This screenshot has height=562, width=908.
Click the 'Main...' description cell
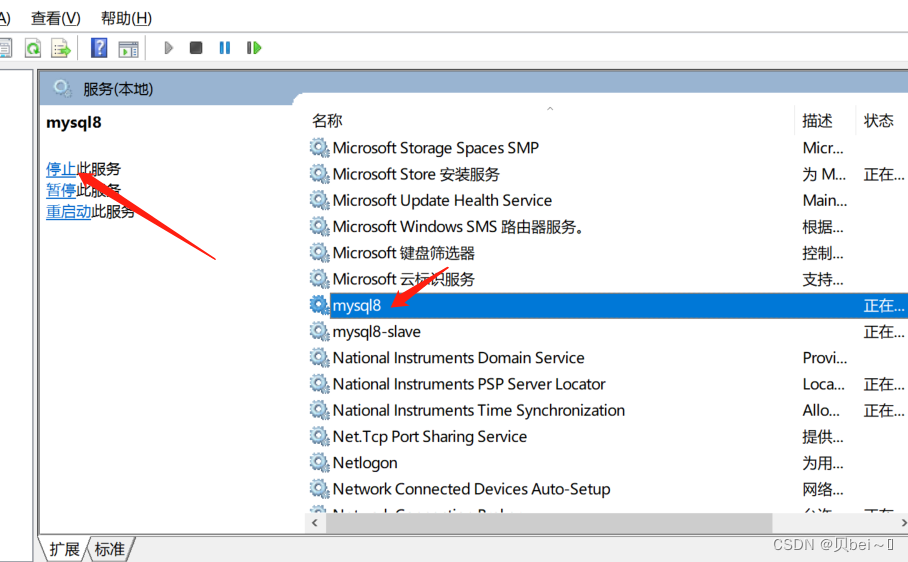pos(825,200)
